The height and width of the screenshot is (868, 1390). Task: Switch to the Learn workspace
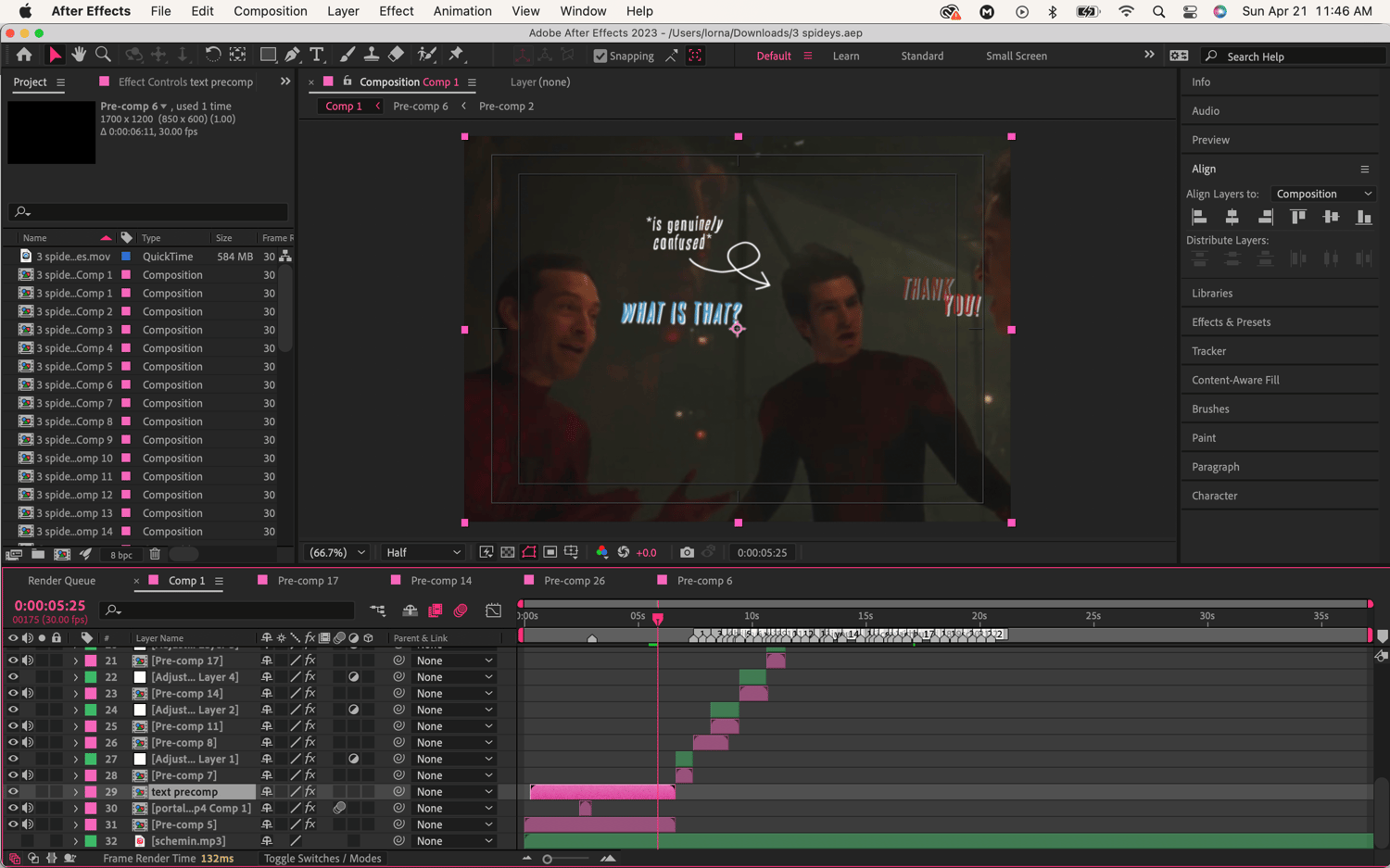846,56
